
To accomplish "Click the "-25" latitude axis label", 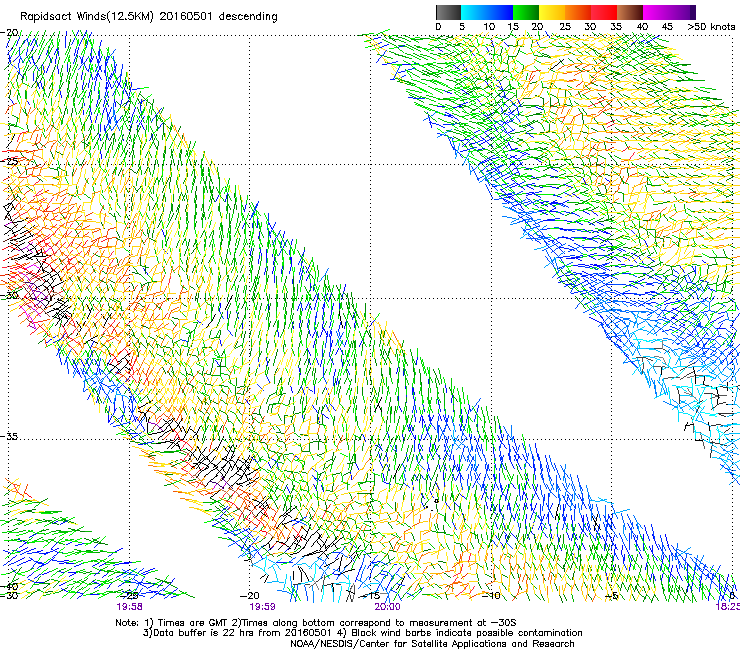I will [9, 162].
